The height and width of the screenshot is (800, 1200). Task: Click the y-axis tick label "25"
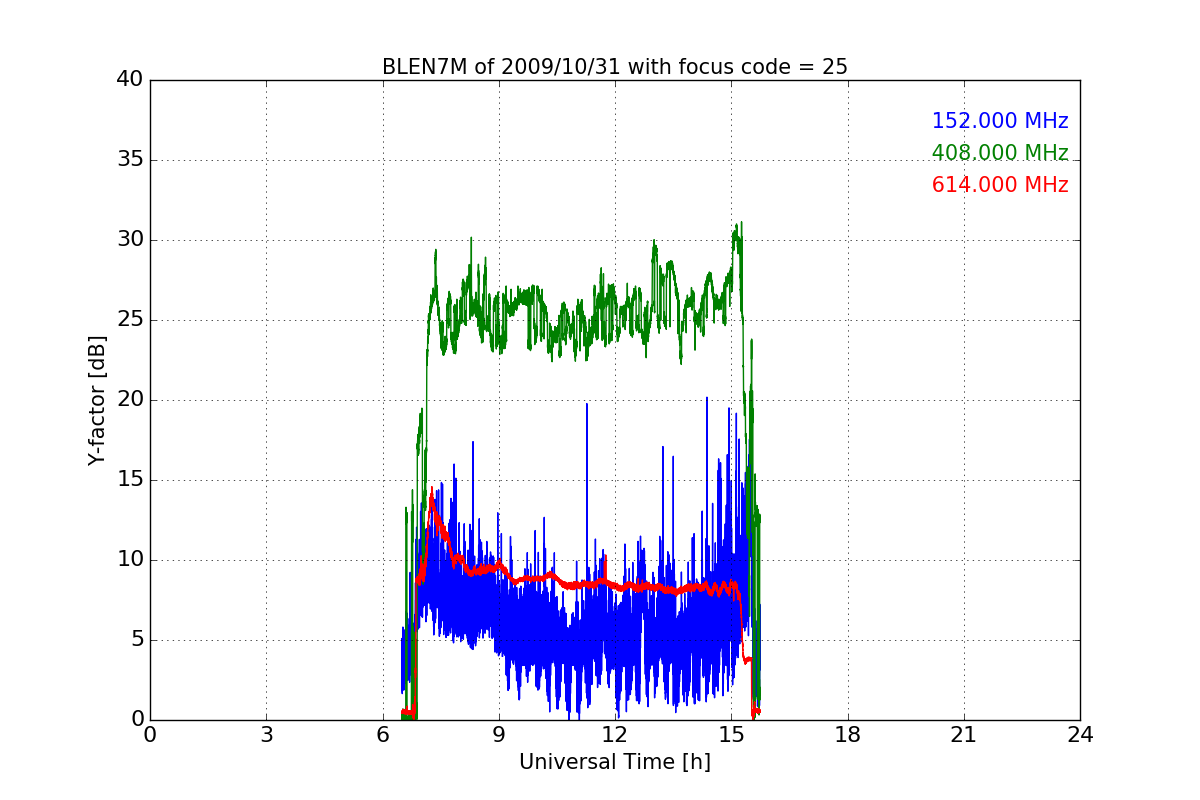point(130,320)
